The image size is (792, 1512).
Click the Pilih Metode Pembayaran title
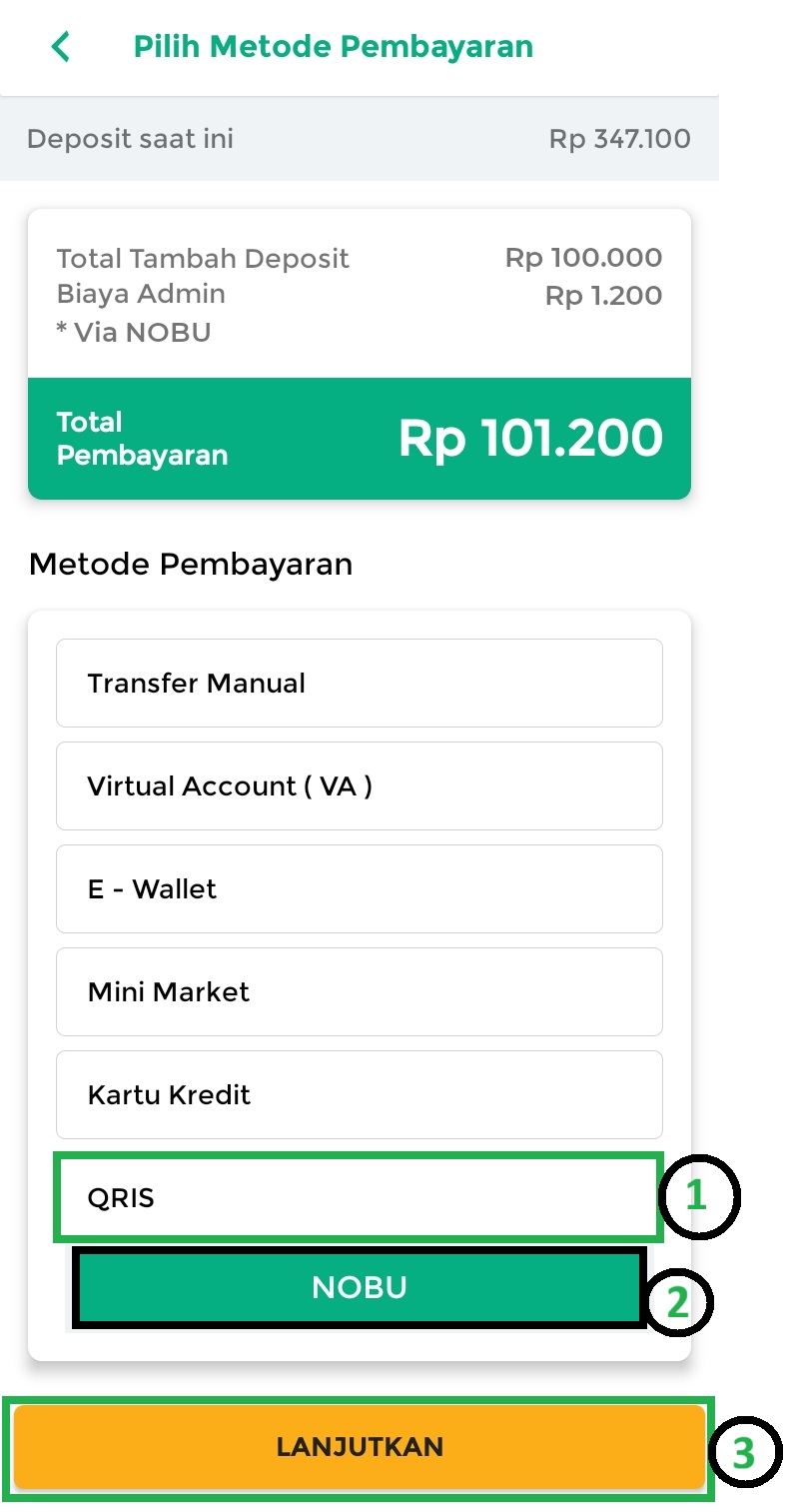pos(334,47)
